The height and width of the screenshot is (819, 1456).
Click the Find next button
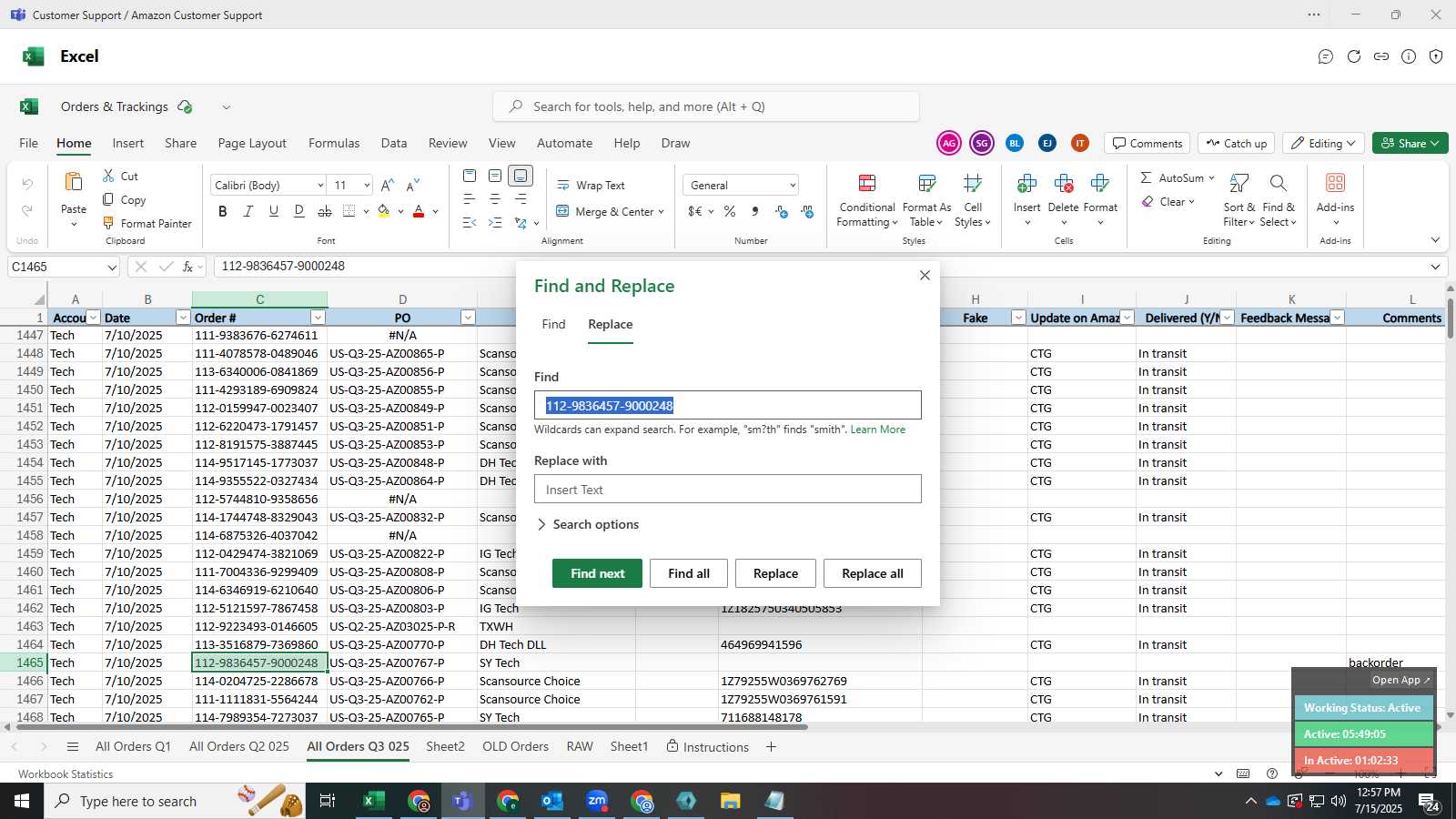[597, 573]
